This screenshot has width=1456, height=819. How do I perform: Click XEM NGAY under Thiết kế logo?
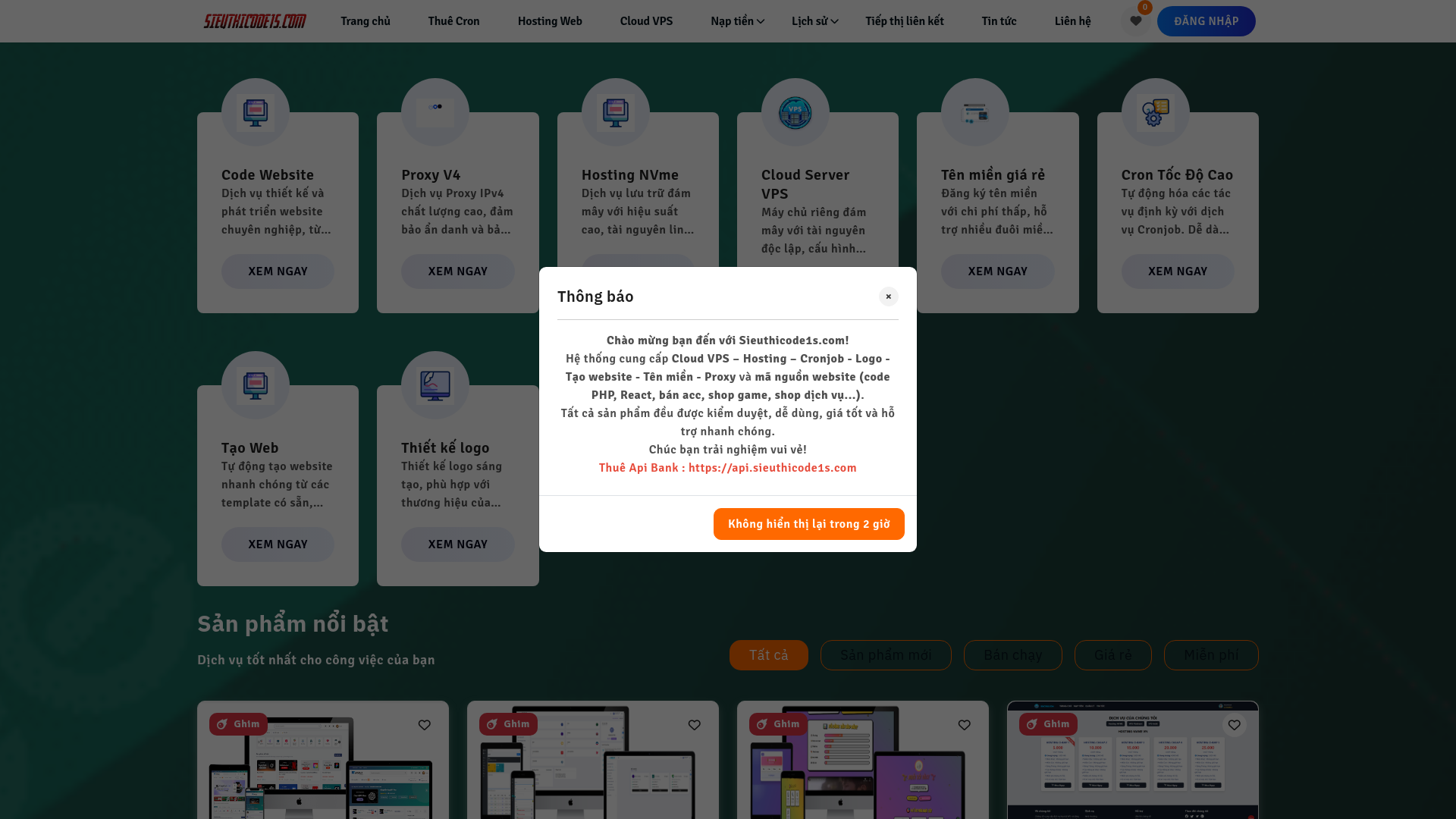coord(457,544)
